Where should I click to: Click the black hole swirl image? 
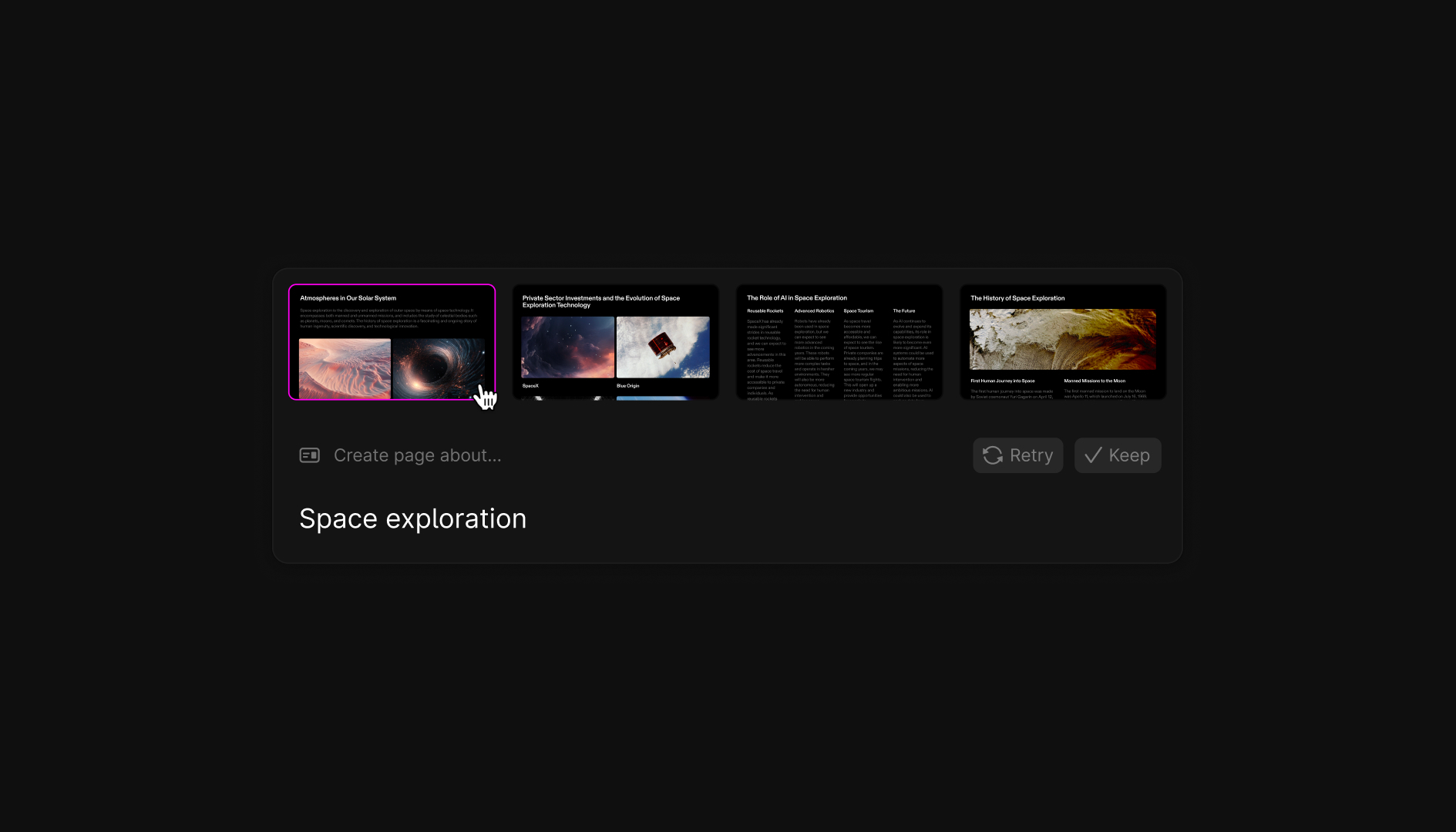coord(438,368)
